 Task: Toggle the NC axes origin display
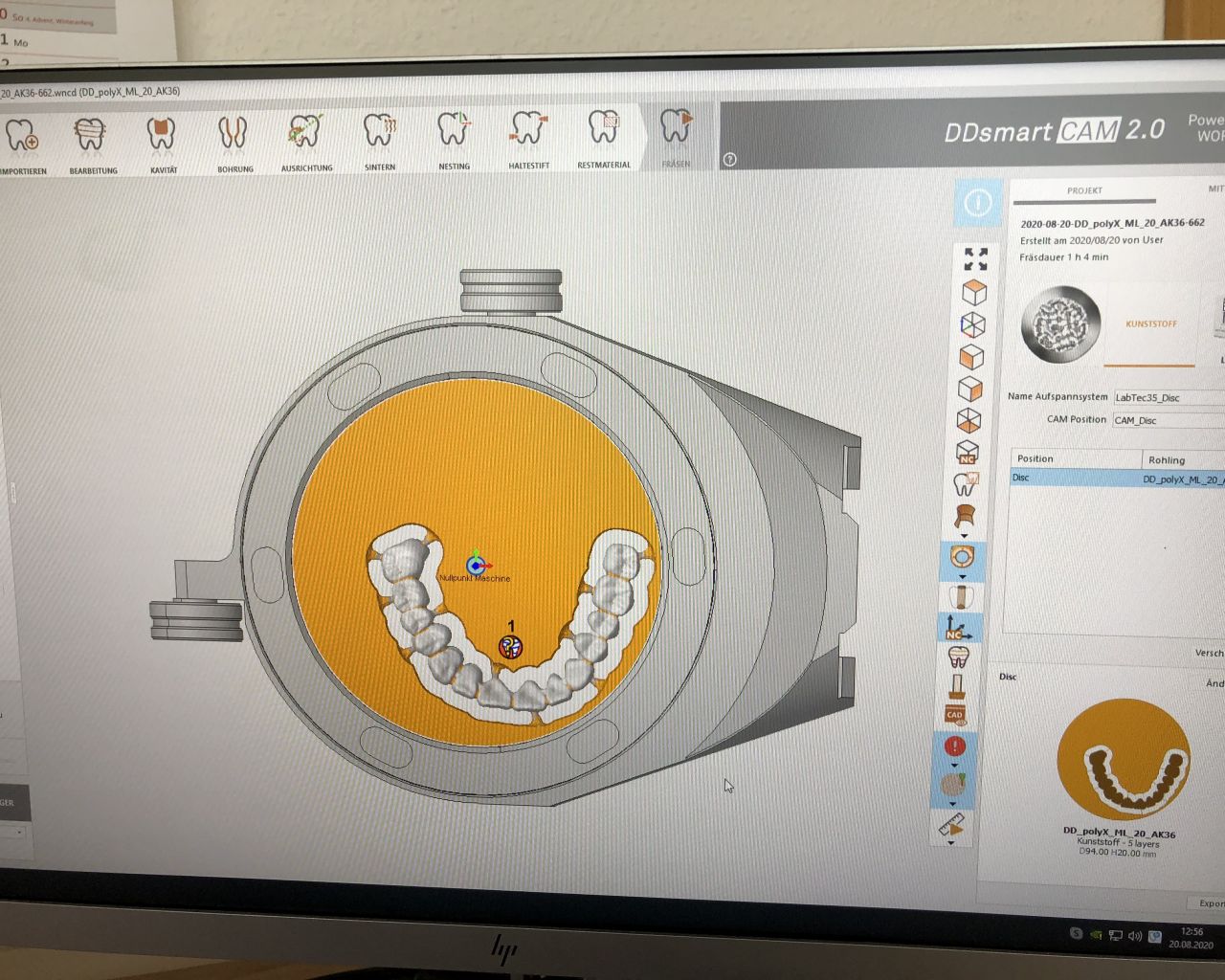click(959, 628)
